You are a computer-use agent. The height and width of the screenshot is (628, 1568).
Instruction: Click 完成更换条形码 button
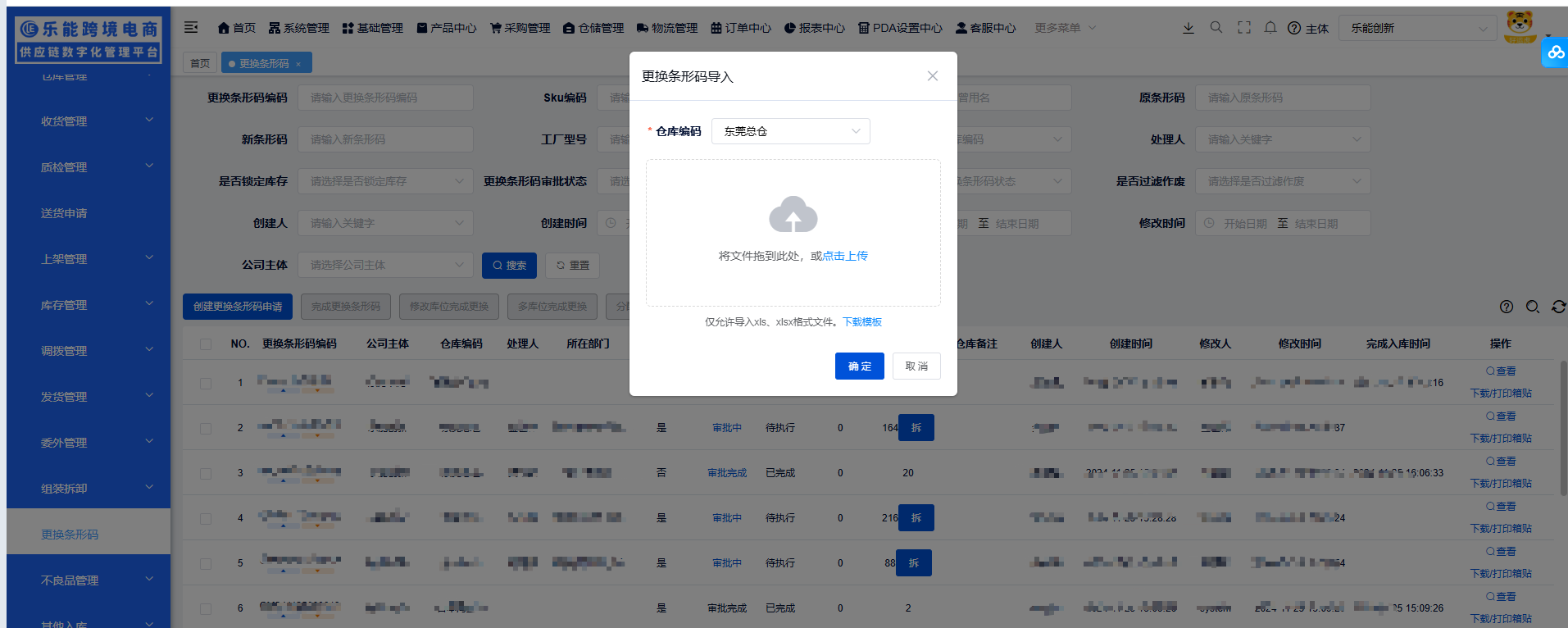pyautogui.click(x=346, y=307)
